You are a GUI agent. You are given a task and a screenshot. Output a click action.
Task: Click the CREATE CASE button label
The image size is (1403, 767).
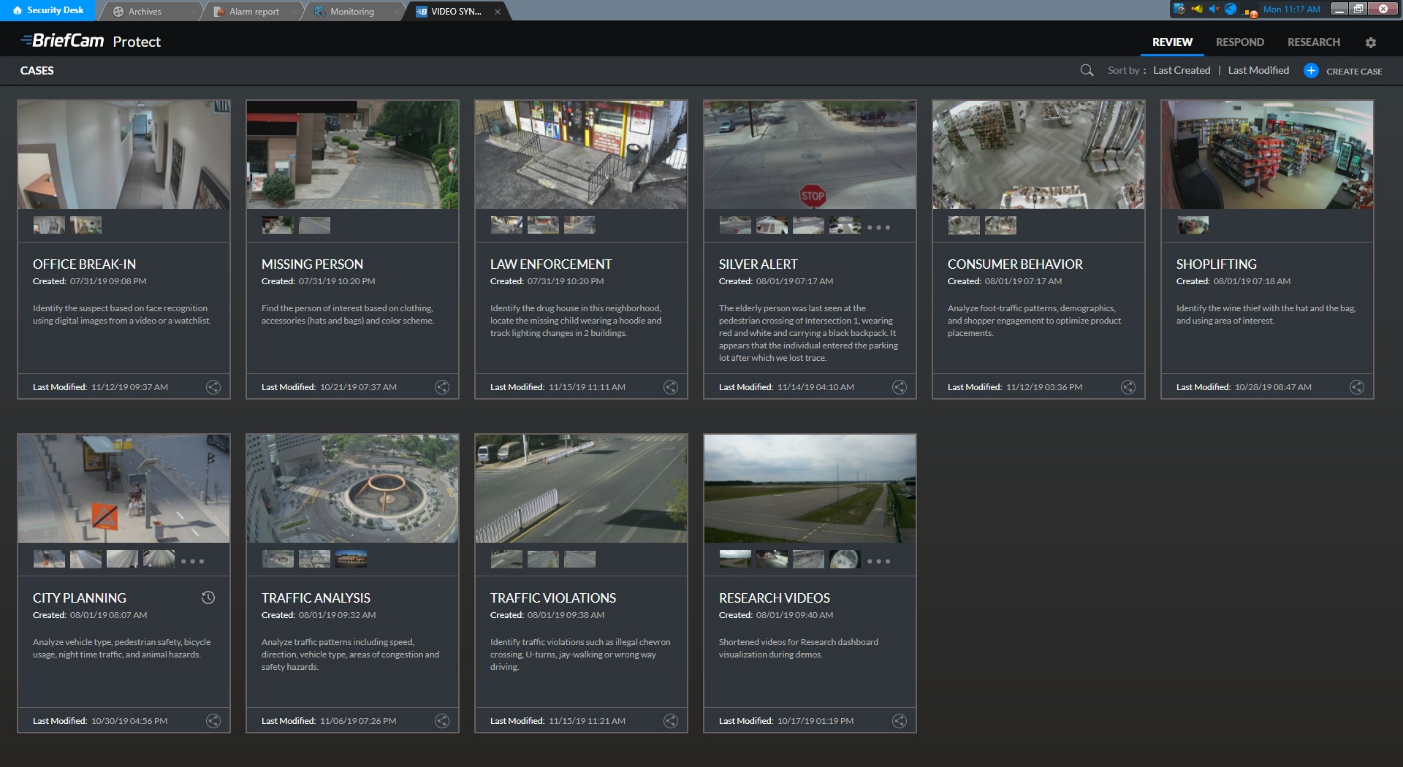(1354, 71)
